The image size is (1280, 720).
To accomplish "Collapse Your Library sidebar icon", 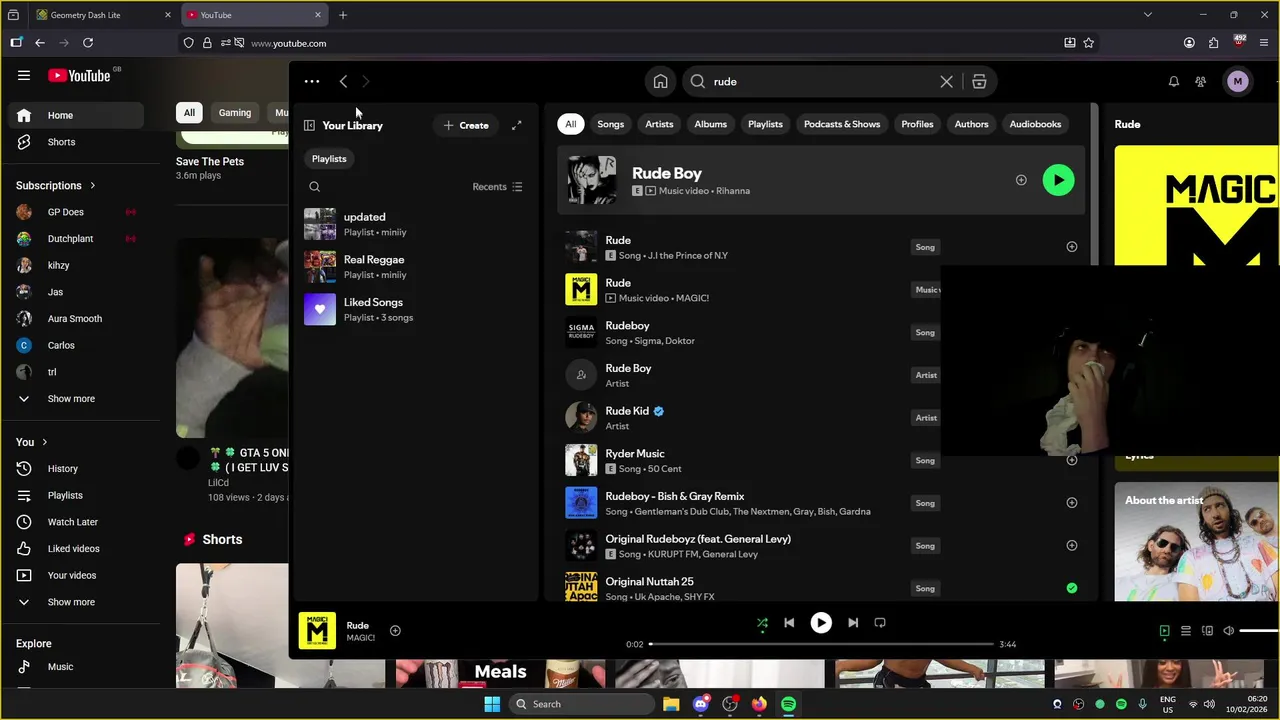I will coord(309,126).
